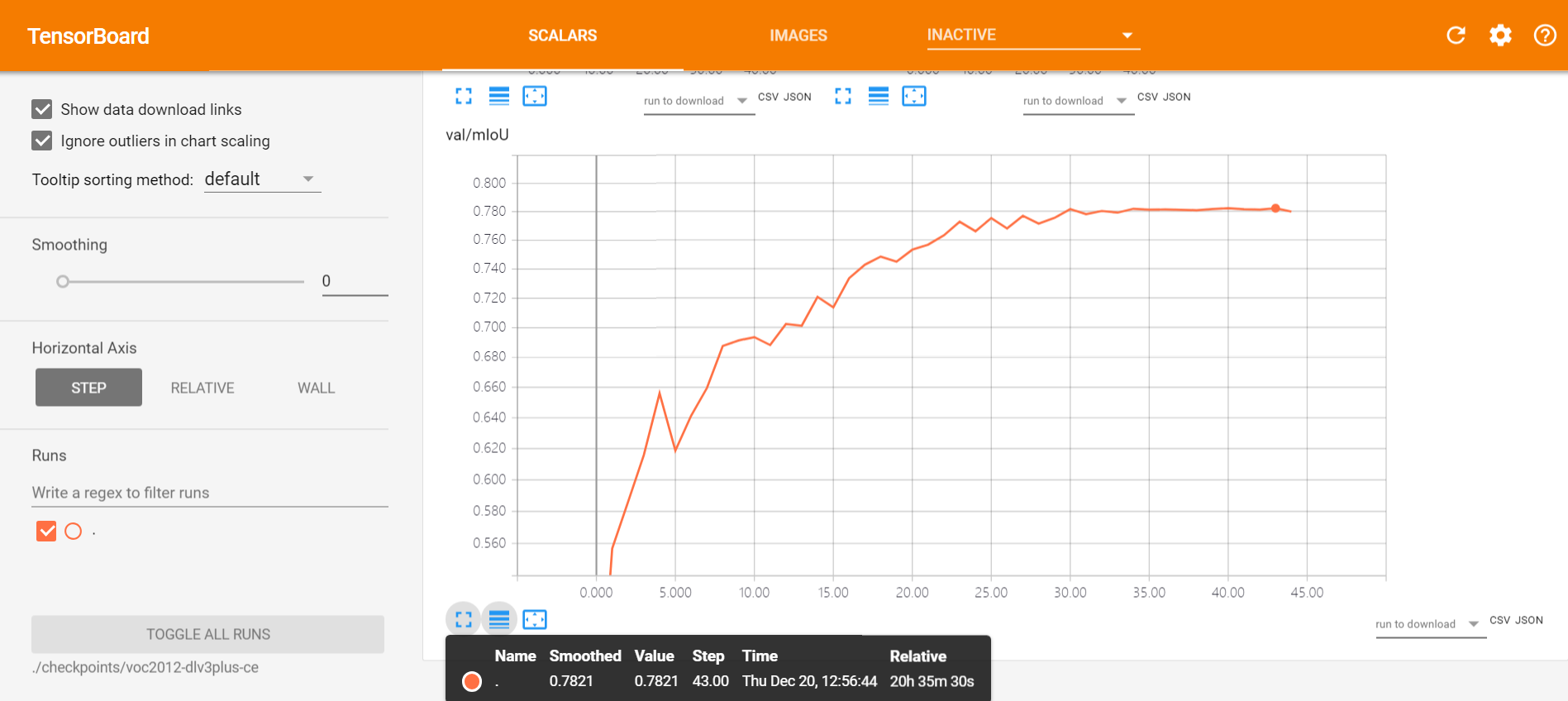
Task: Uncheck the orange run checkbox
Action: click(46, 531)
